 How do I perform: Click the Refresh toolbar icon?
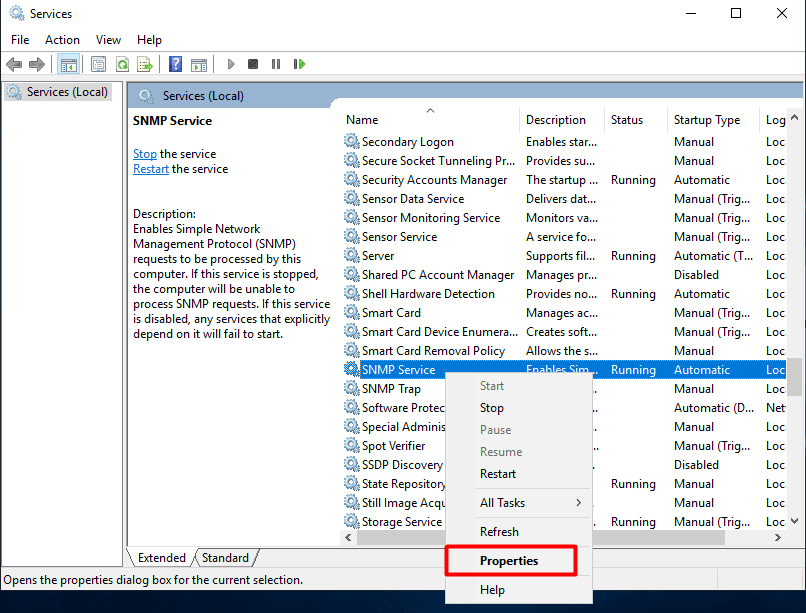point(122,64)
